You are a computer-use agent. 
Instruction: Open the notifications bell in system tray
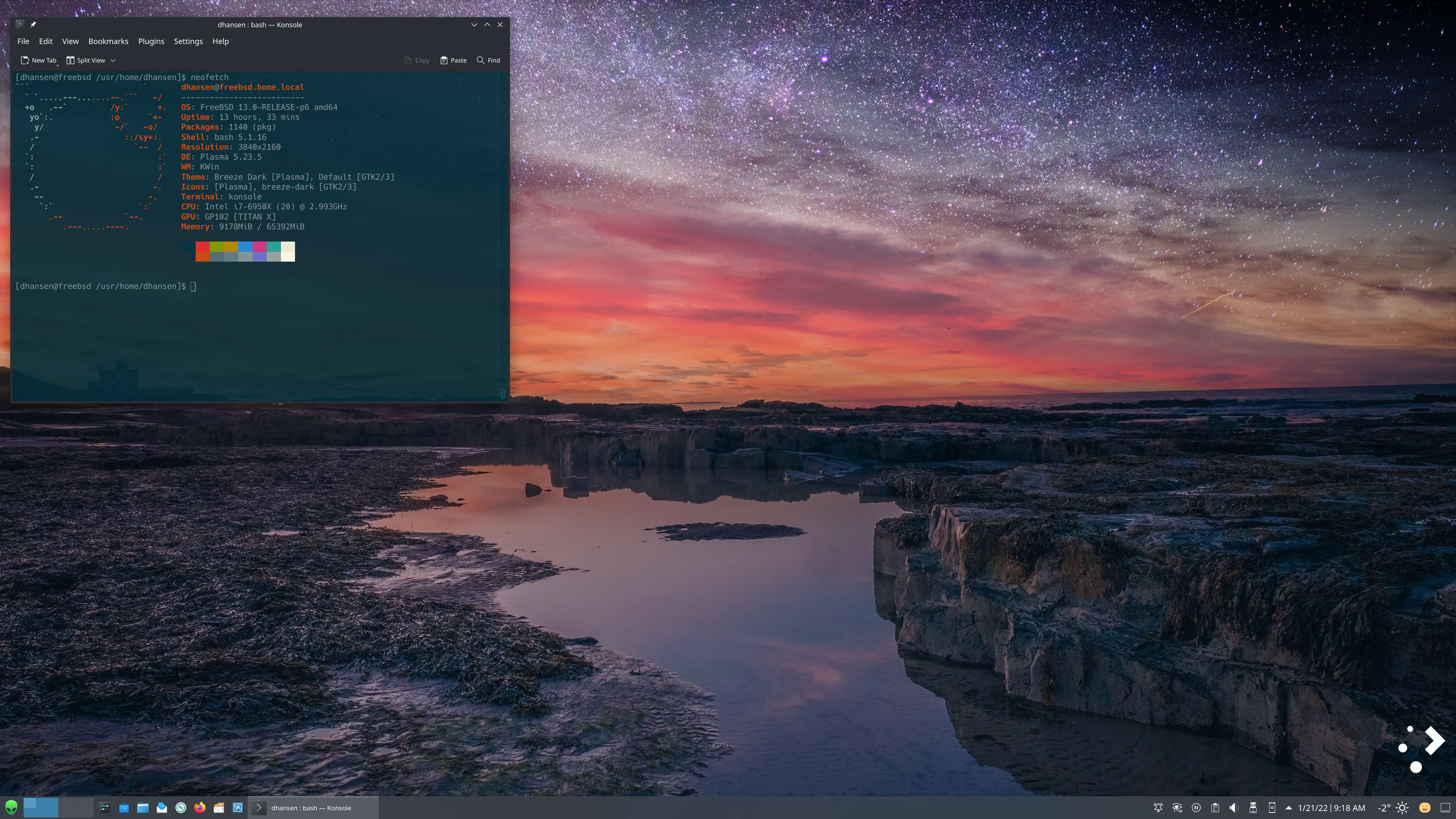point(1158,808)
